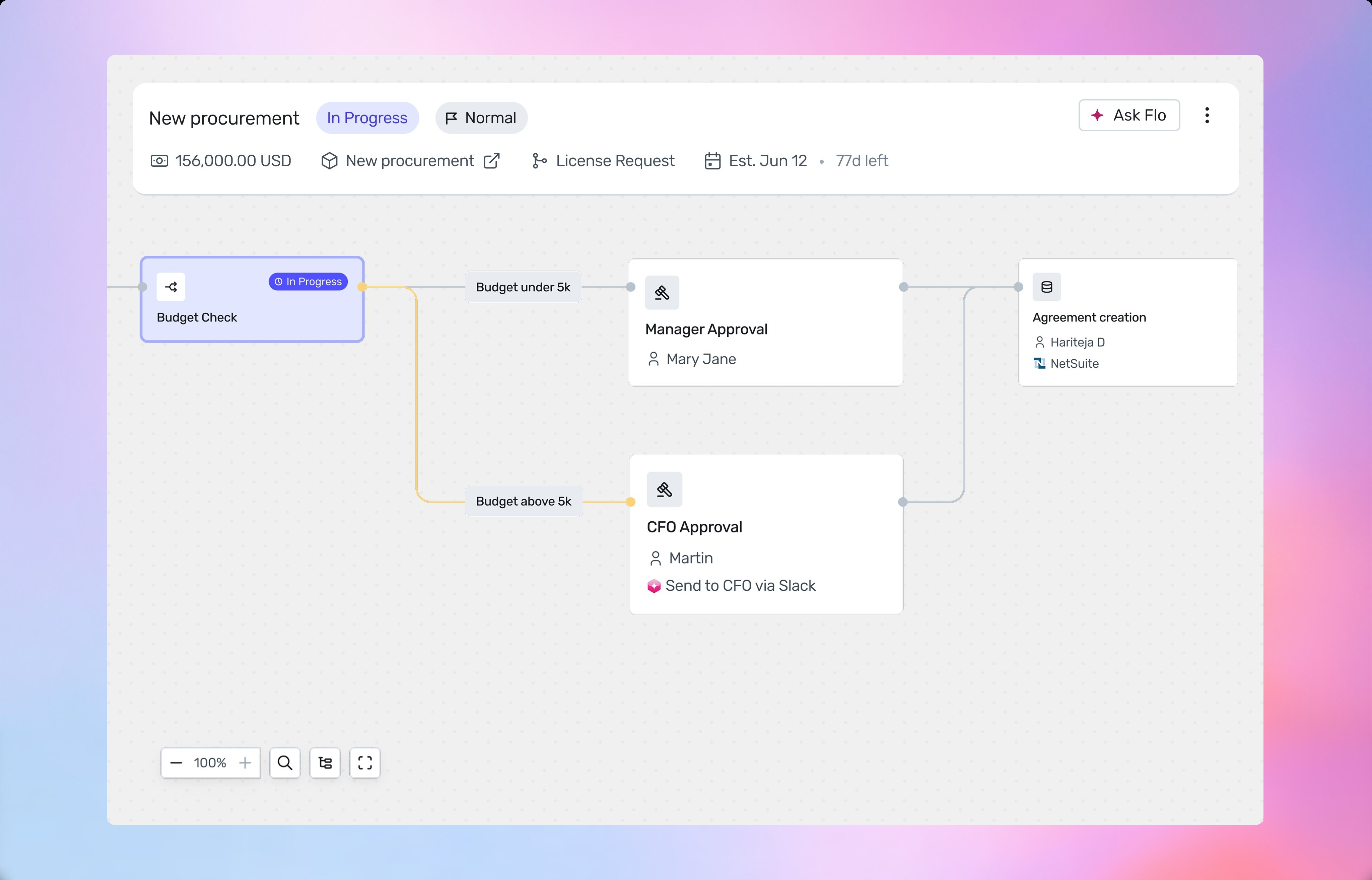Zoom in with the plus button

click(245, 763)
